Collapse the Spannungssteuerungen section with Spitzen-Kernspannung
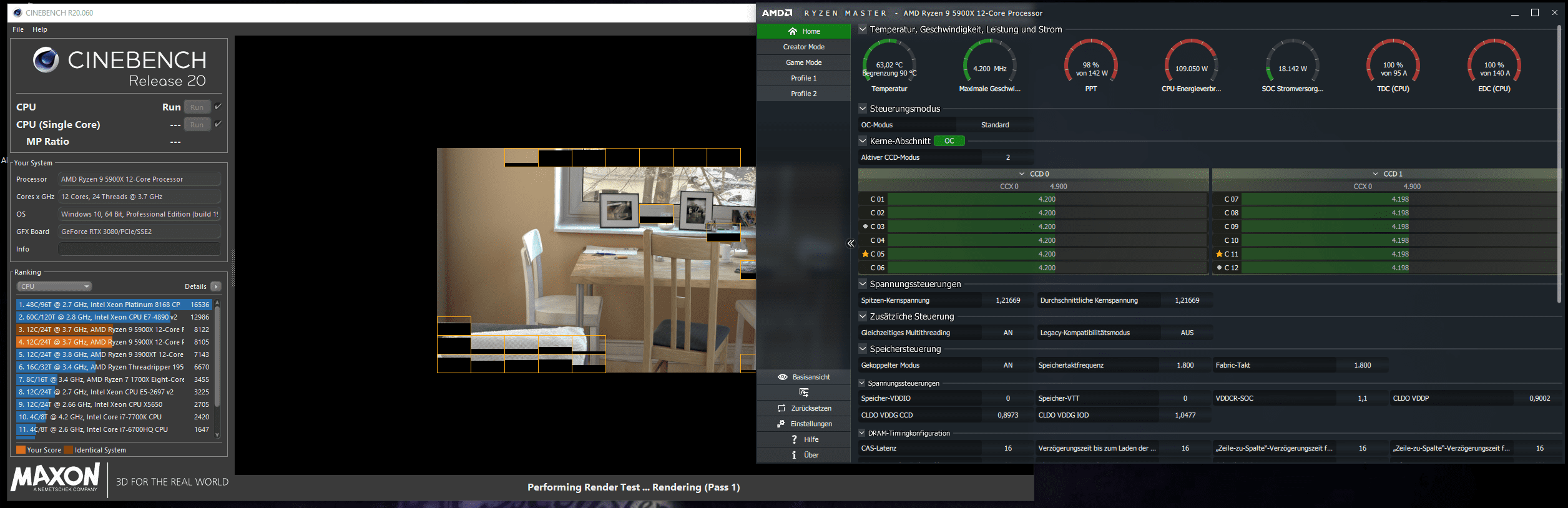 (863, 283)
